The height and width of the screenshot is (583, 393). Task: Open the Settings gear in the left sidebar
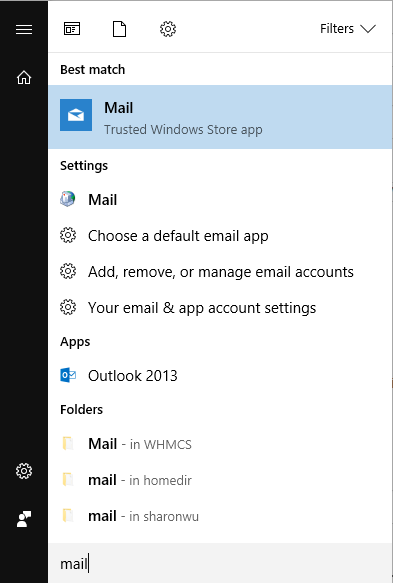coord(24,471)
